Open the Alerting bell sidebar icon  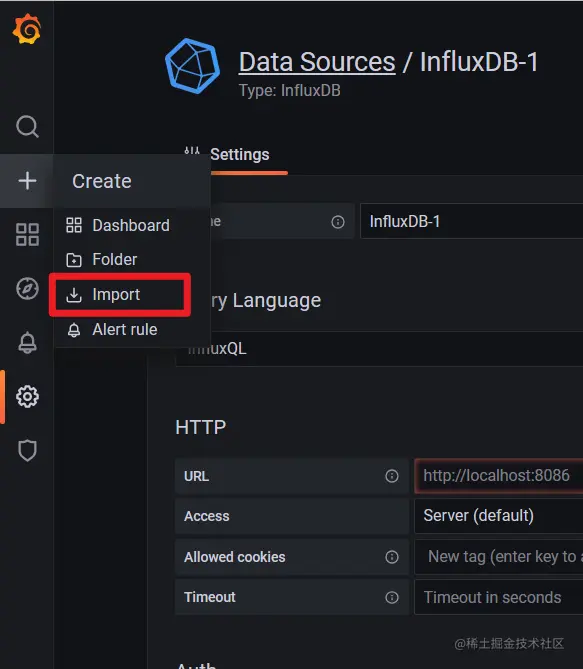click(27, 343)
